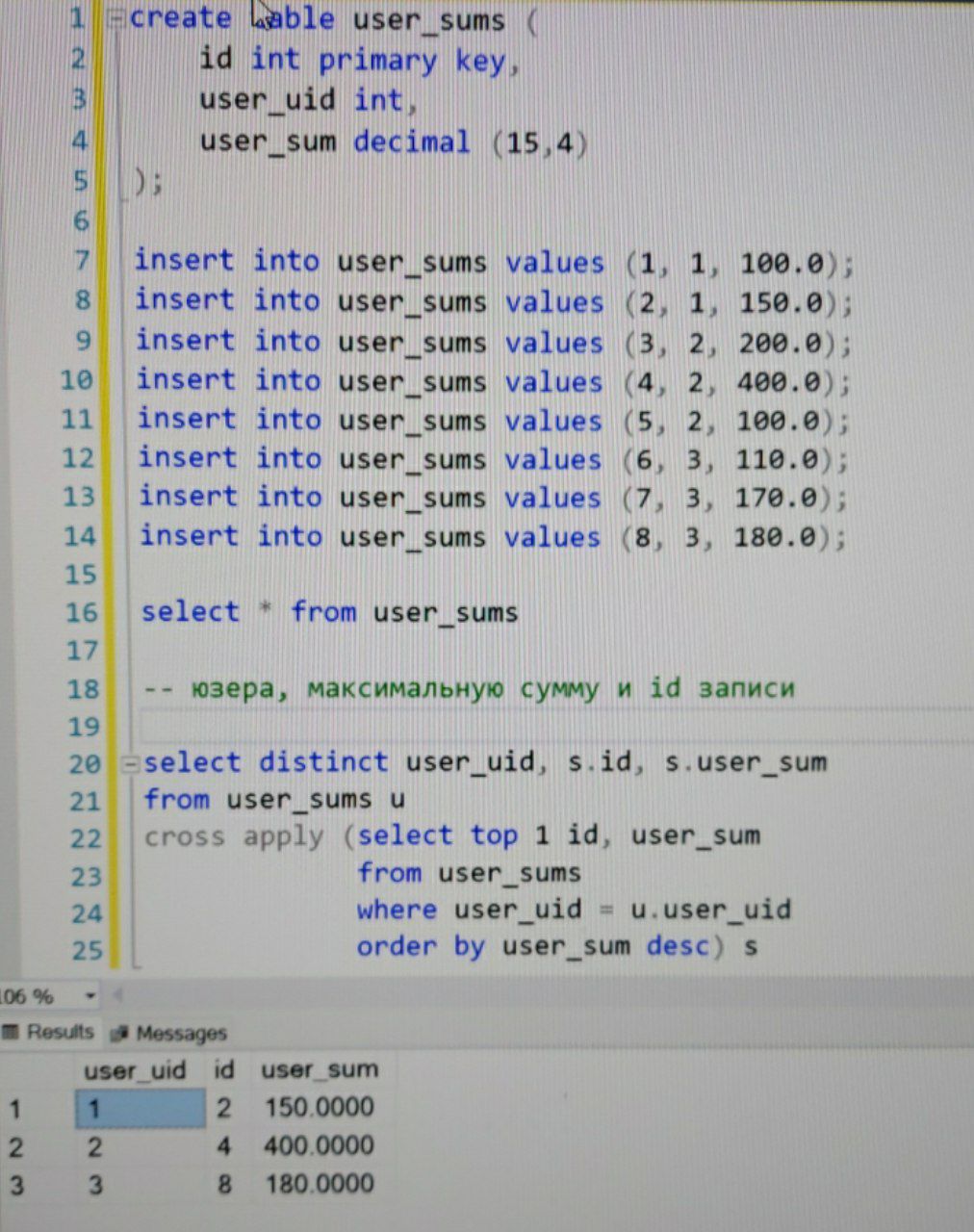Collapse the select distinct query block
Viewport: 974px width, 1232px height.
coord(130,765)
